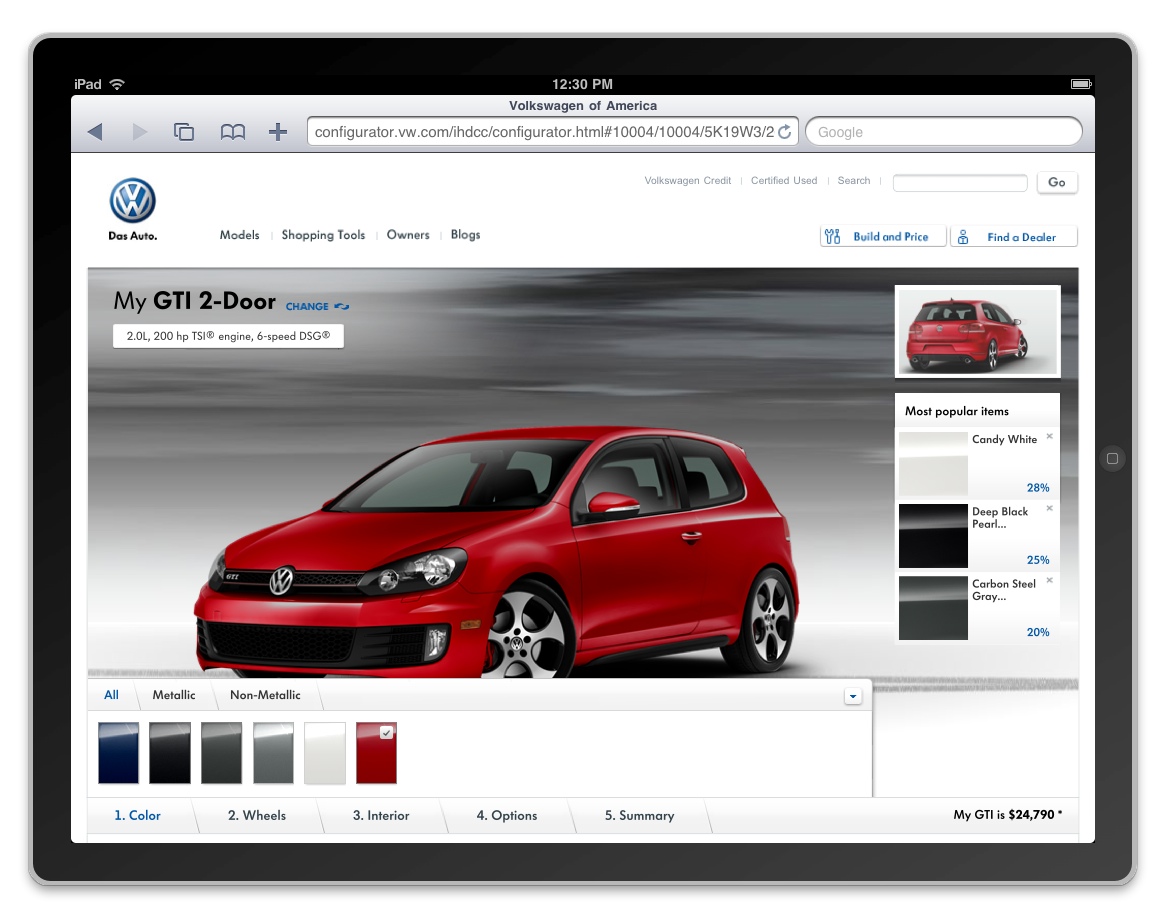
Task: Select the black color swatch
Action: [x=170, y=753]
